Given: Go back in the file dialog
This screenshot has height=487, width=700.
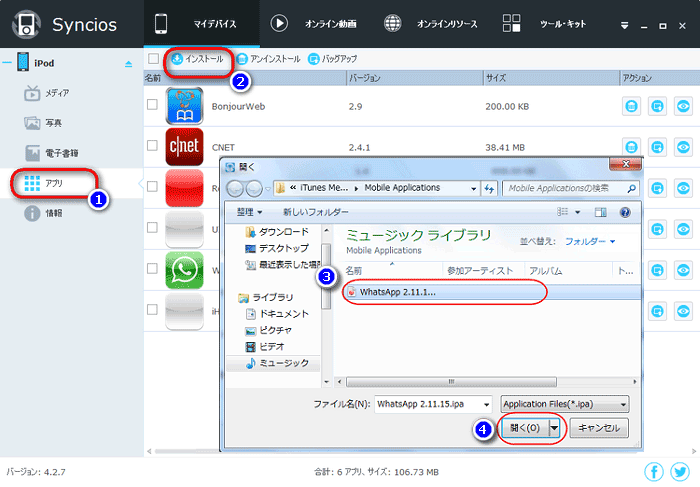Looking at the screenshot, I should [x=235, y=189].
